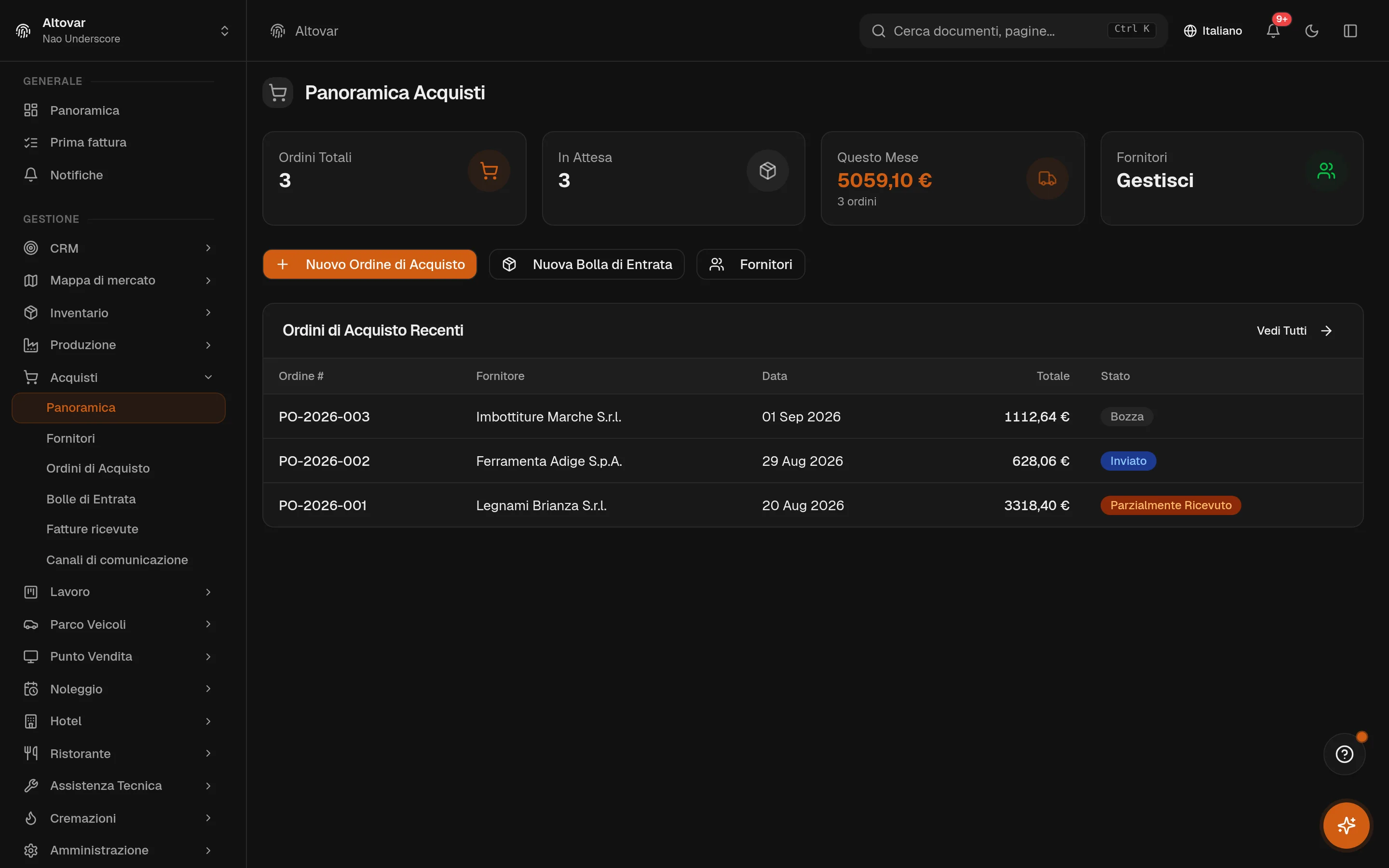This screenshot has width=1389, height=868.
Task: Click the Assistenza Tecnica wrench icon
Action: 31,786
